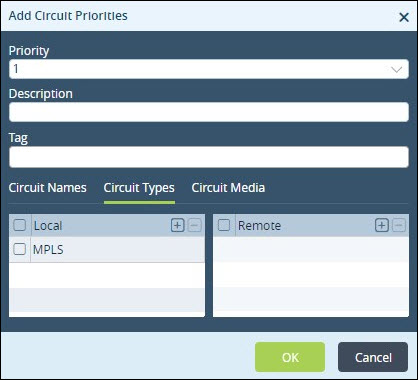Open the Priority dropdown
This screenshot has width=418, height=380.
pyautogui.click(x=209, y=69)
